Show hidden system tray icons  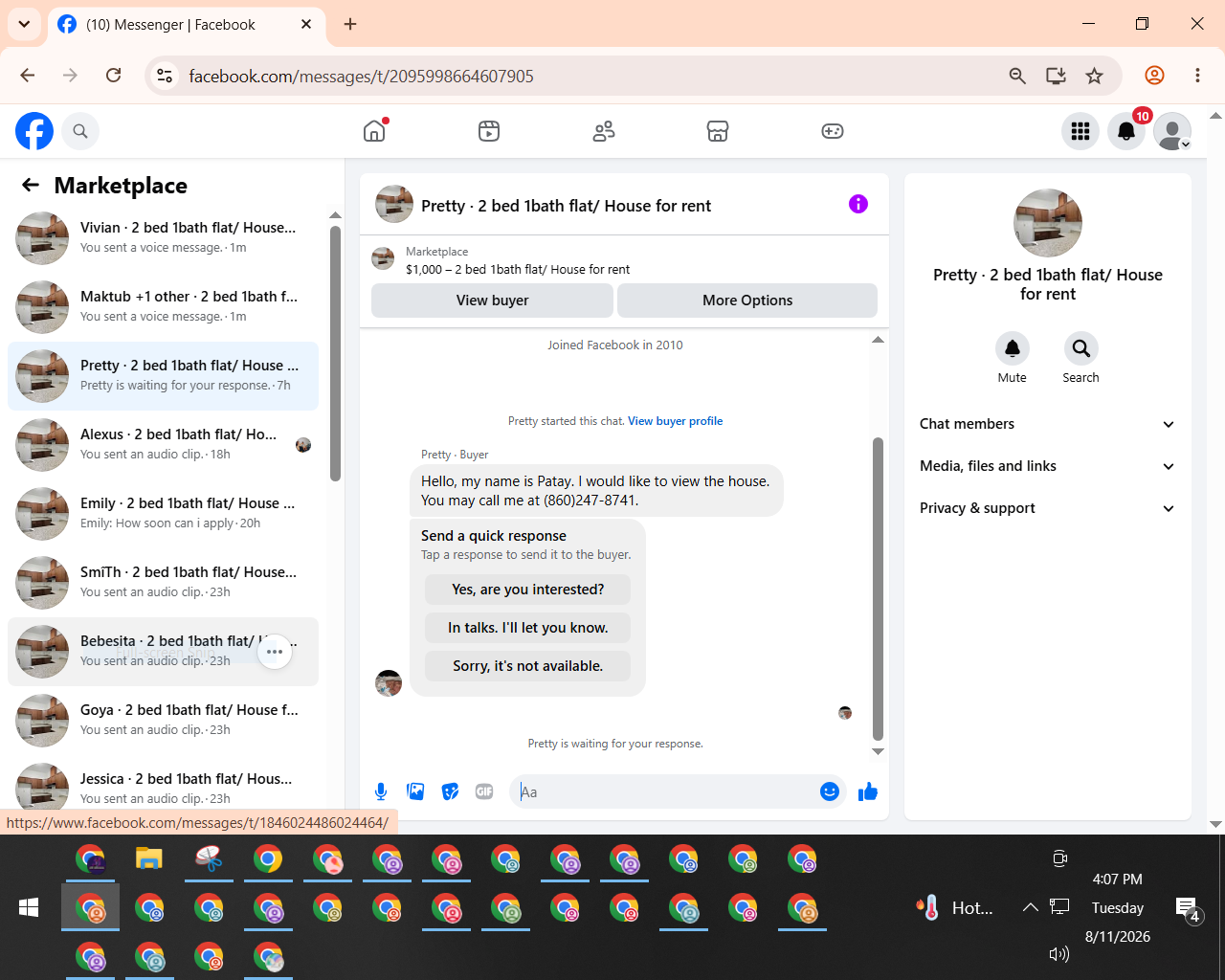(x=1030, y=907)
